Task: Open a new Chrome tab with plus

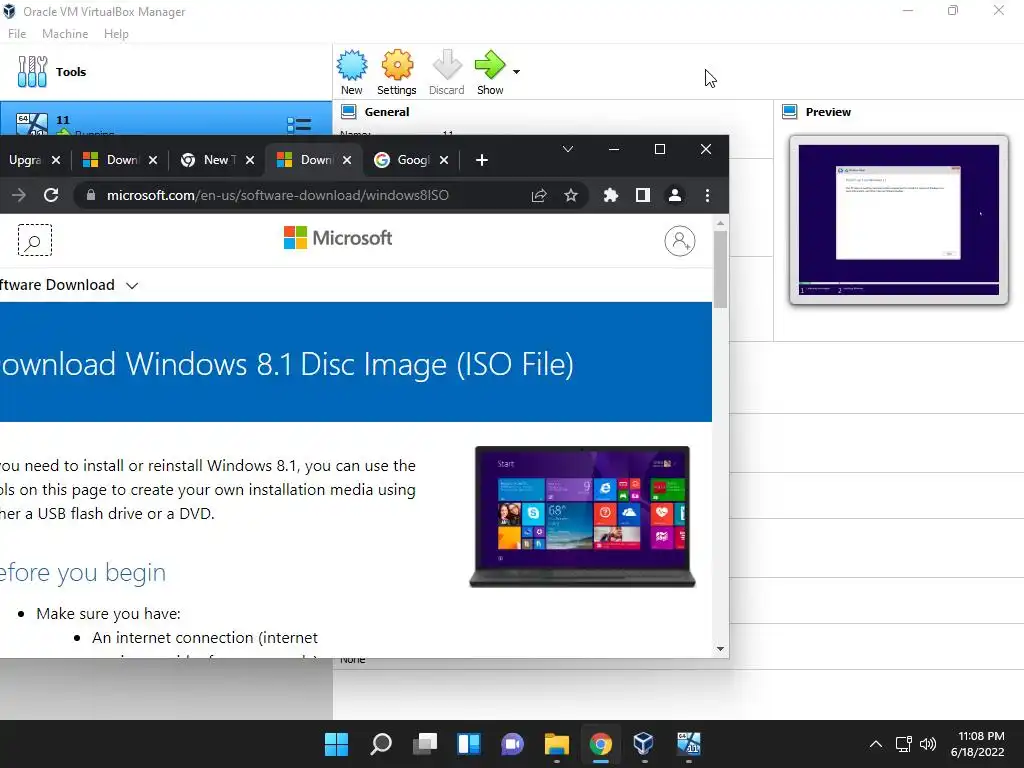Action: click(482, 160)
